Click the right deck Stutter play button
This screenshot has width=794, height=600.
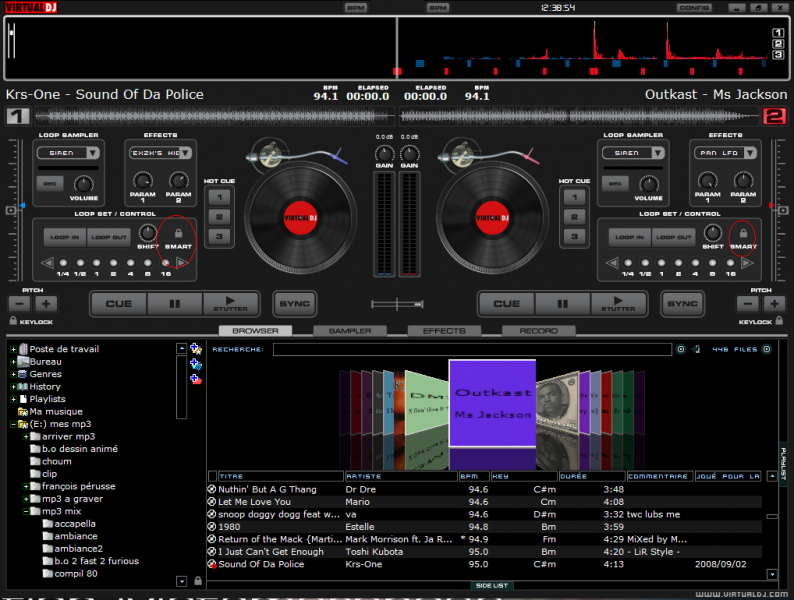619,303
